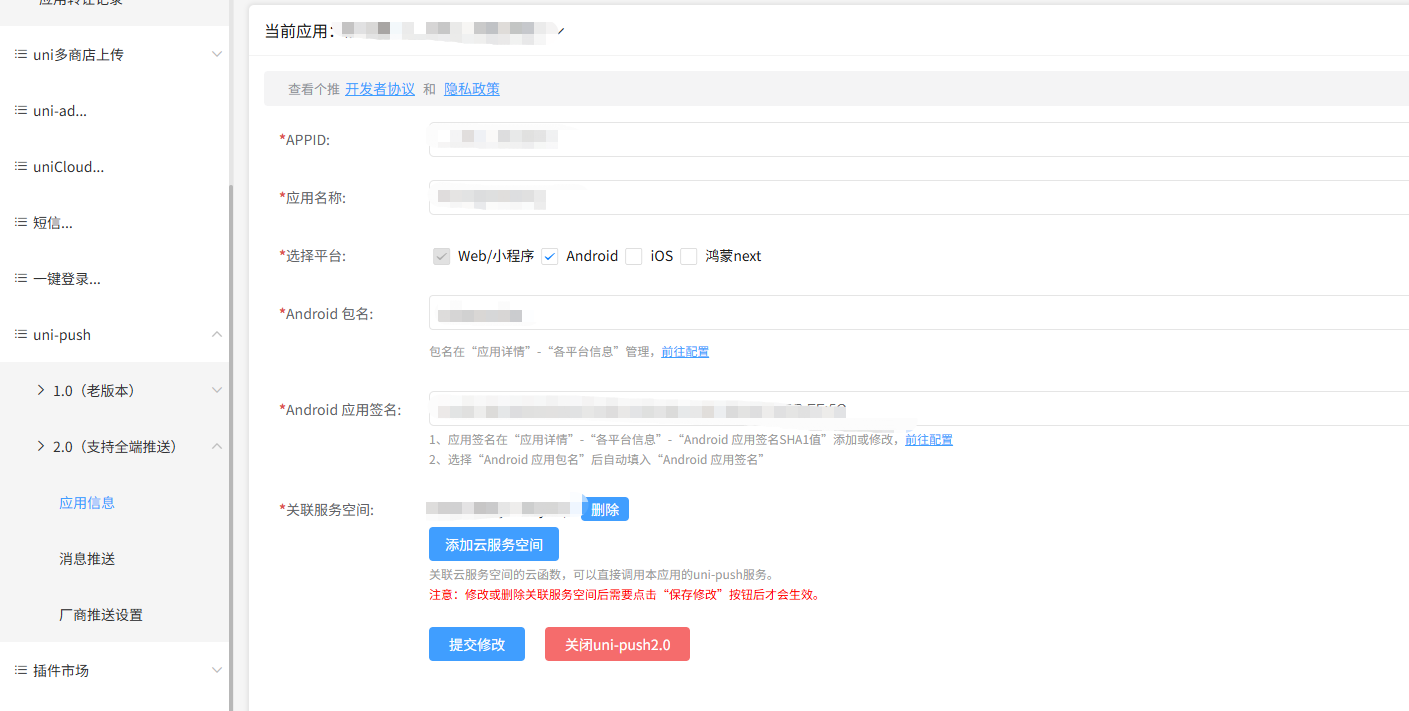
Task: Expand the 1.0（老版本） submenu
Action: click(217, 391)
